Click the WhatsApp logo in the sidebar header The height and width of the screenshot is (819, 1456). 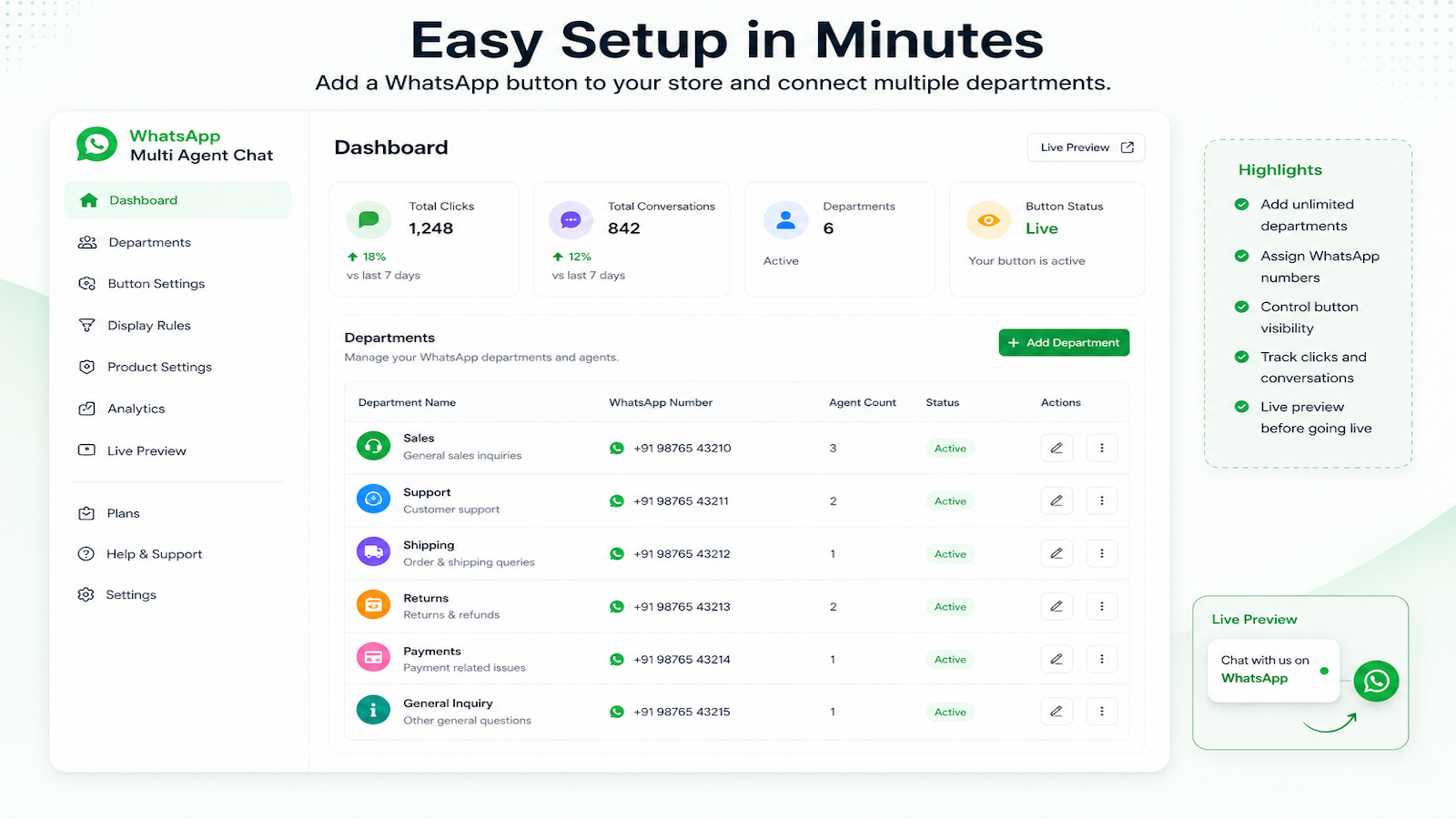coord(96,145)
